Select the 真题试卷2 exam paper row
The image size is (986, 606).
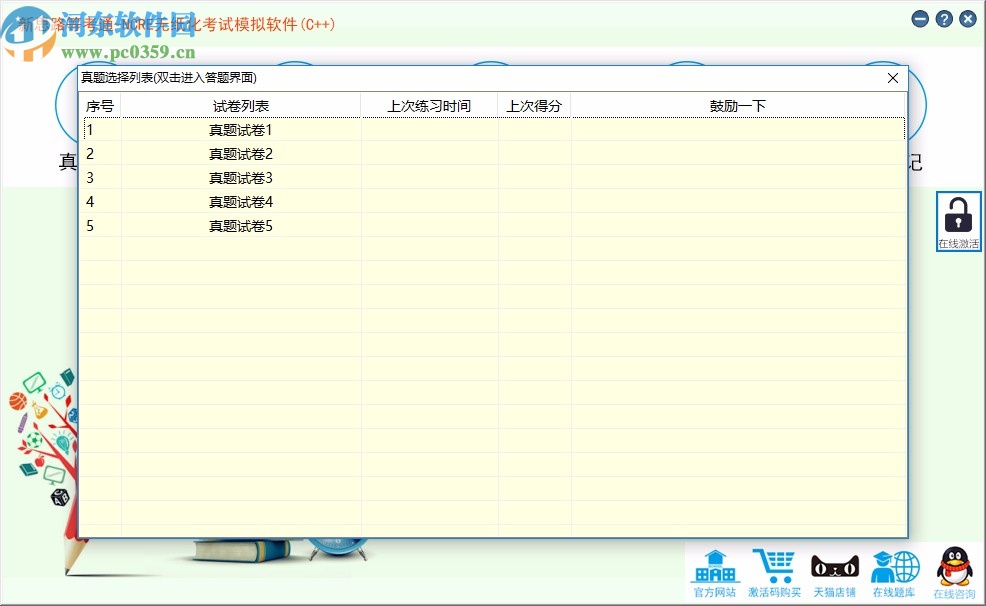tap(240, 153)
